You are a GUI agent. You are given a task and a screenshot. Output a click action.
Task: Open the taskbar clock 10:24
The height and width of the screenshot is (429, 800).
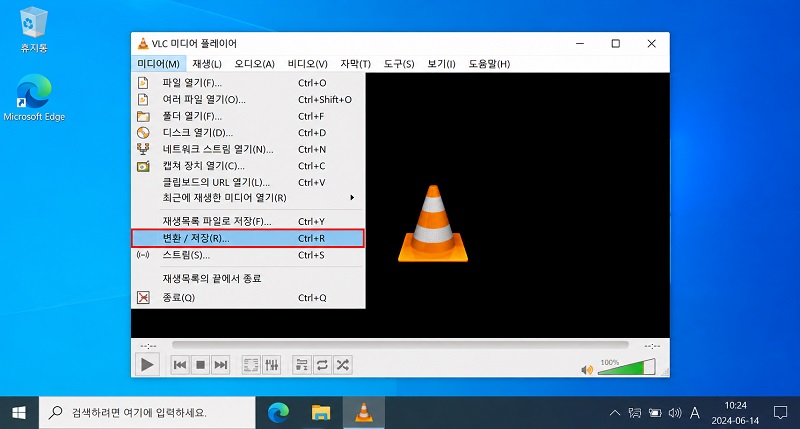[735, 413]
